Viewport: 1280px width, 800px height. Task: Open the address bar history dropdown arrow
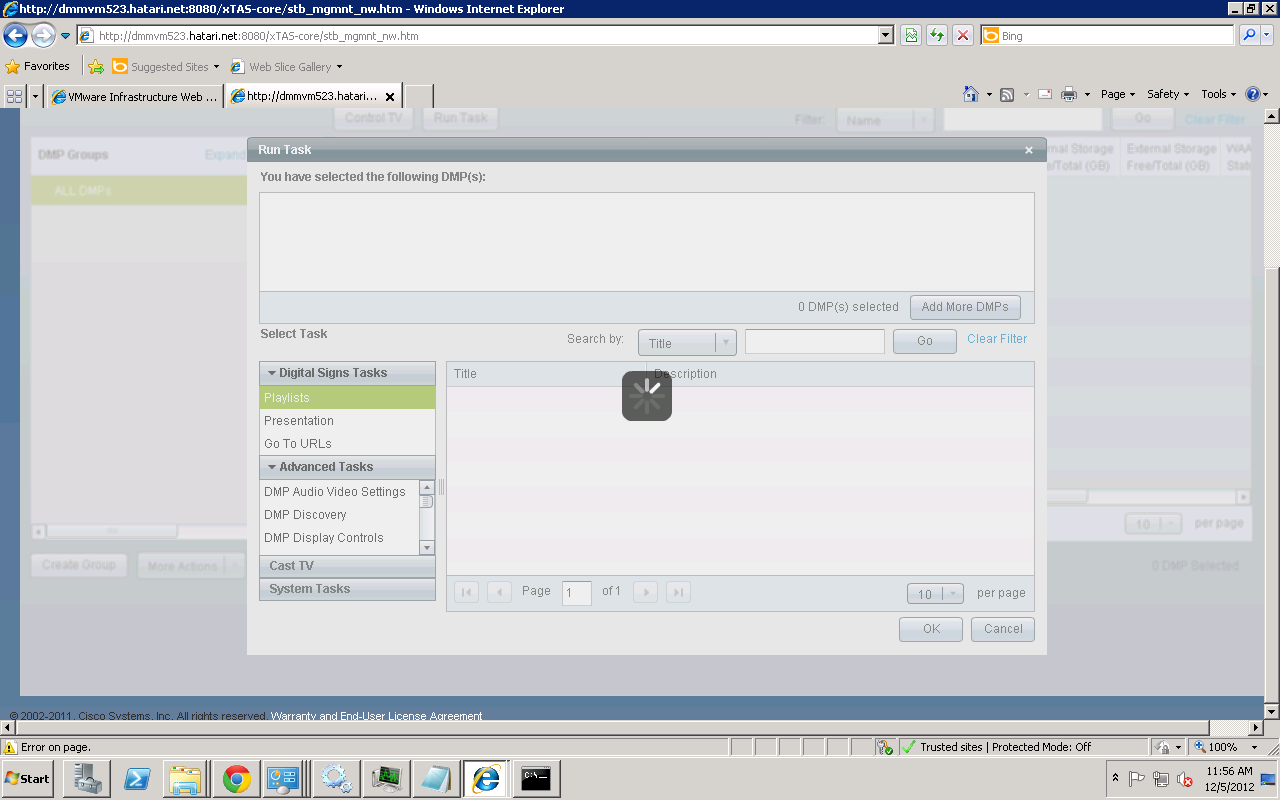point(885,36)
